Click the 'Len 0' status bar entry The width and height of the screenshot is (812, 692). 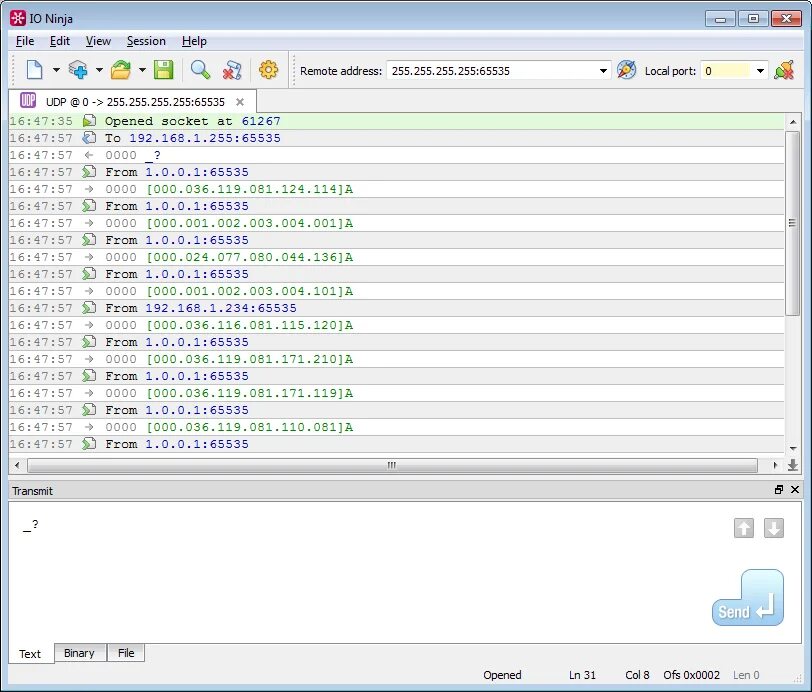tap(746, 675)
